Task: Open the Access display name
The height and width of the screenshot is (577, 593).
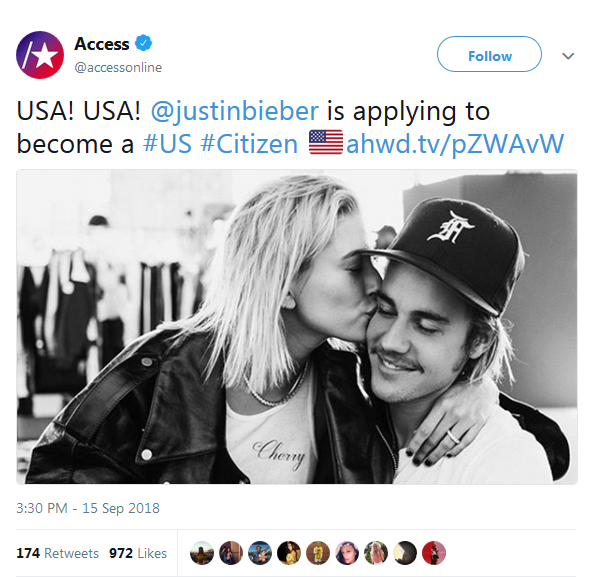Action: 102,44
